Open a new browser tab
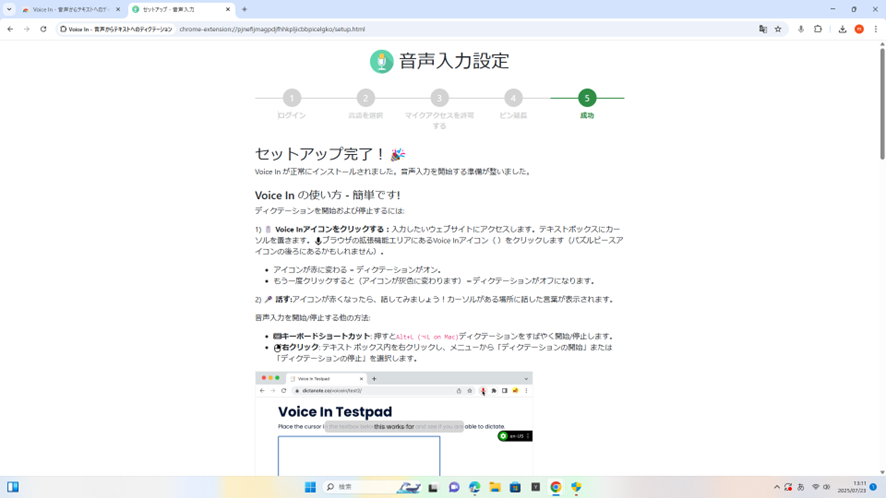Screen dimensions: 886x498 [x=245, y=9]
